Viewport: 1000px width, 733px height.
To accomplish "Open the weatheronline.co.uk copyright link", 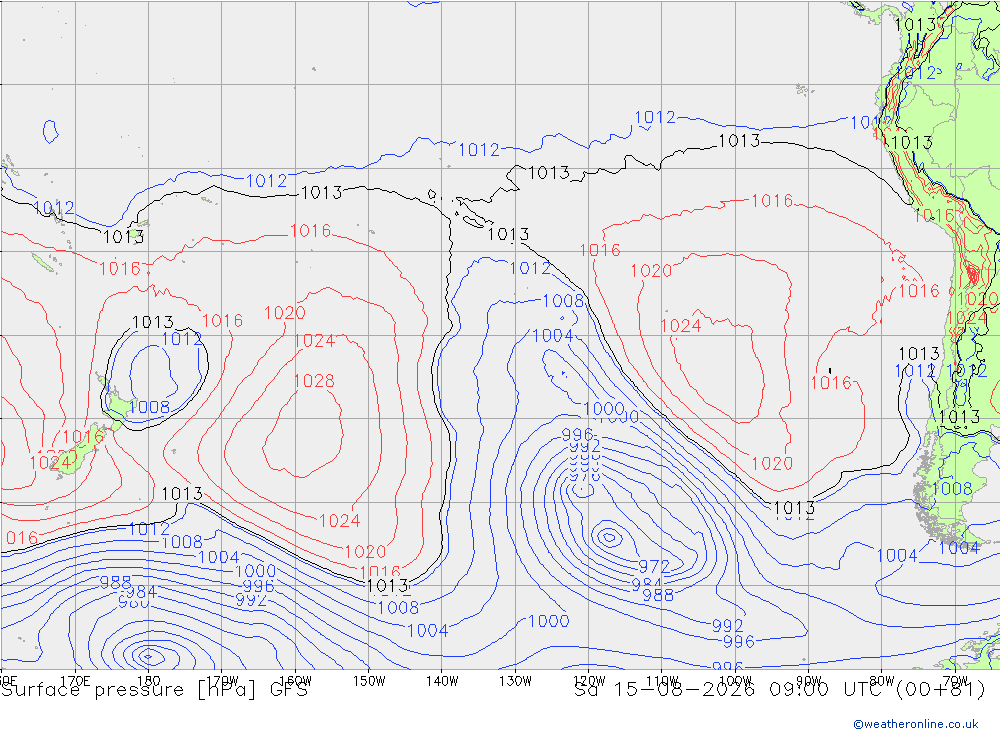I will point(915,724).
